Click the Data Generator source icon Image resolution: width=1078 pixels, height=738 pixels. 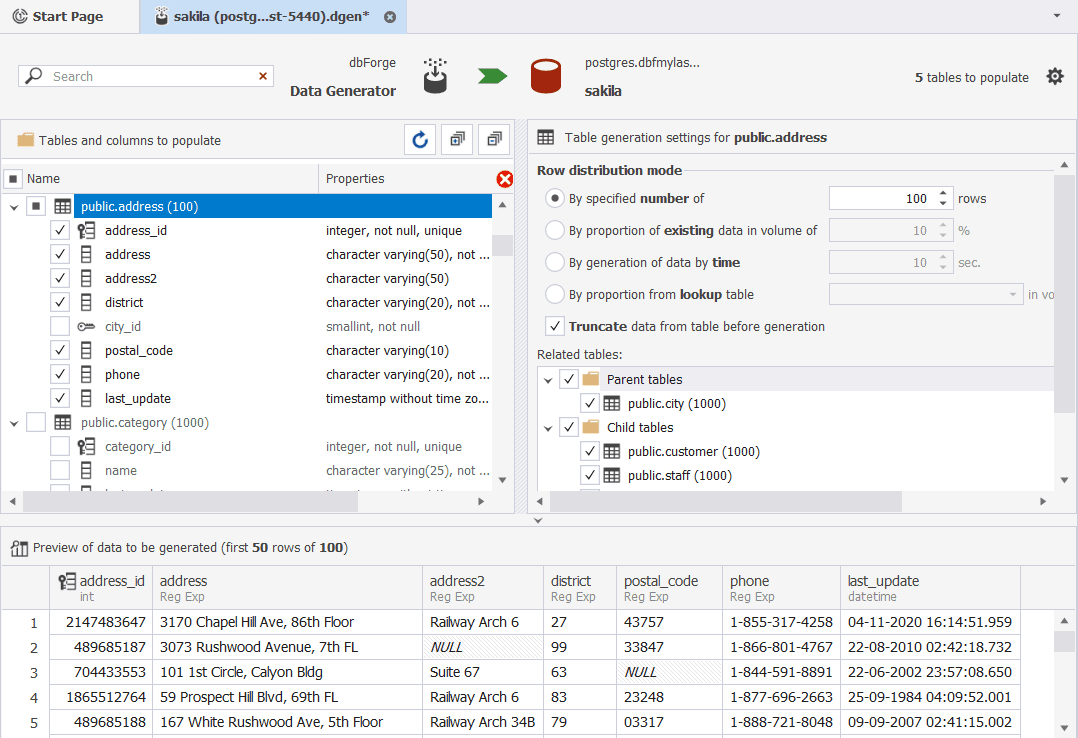pyautogui.click(x=435, y=77)
